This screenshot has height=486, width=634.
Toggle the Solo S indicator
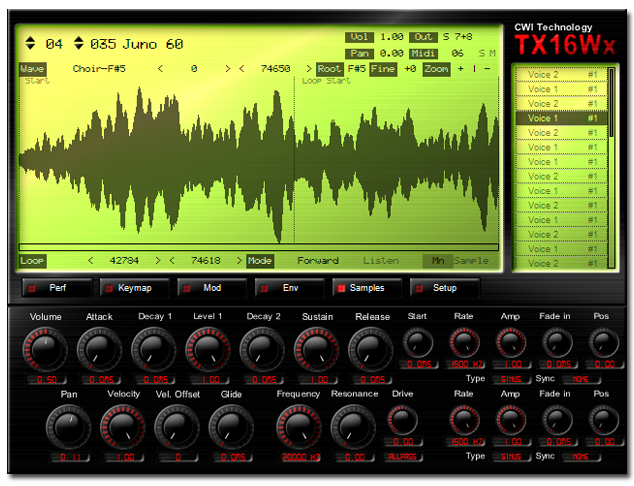click(482, 53)
